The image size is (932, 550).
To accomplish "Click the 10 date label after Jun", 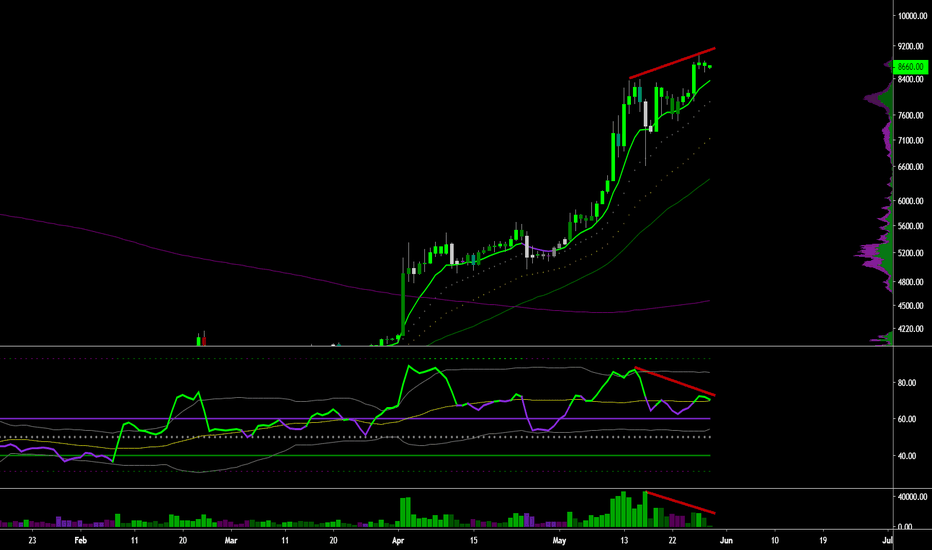I will pos(775,540).
